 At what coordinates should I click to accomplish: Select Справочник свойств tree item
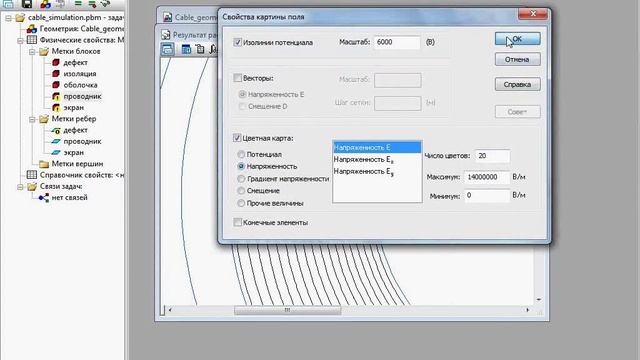pos(82,175)
